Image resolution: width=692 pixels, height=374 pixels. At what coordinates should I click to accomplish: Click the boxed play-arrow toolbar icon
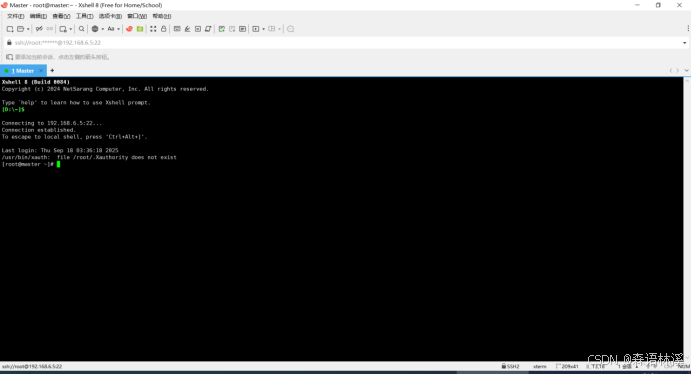(x=256, y=29)
